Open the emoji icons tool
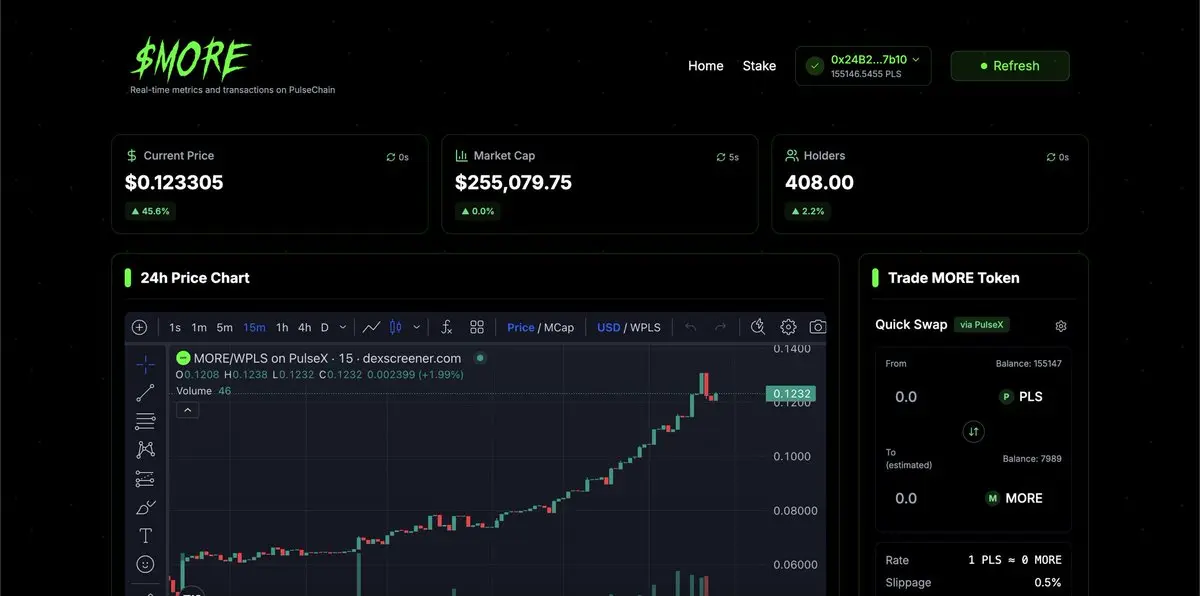The width and height of the screenshot is (1200, 596). pos(145,564)
